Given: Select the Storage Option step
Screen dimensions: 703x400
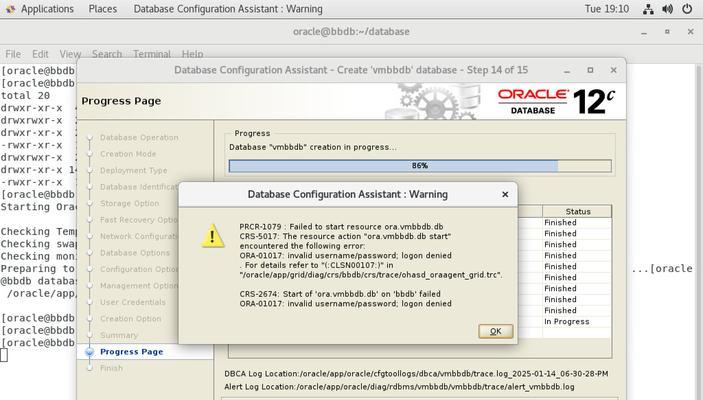Looking at the screenshot, I should point(130,204).
